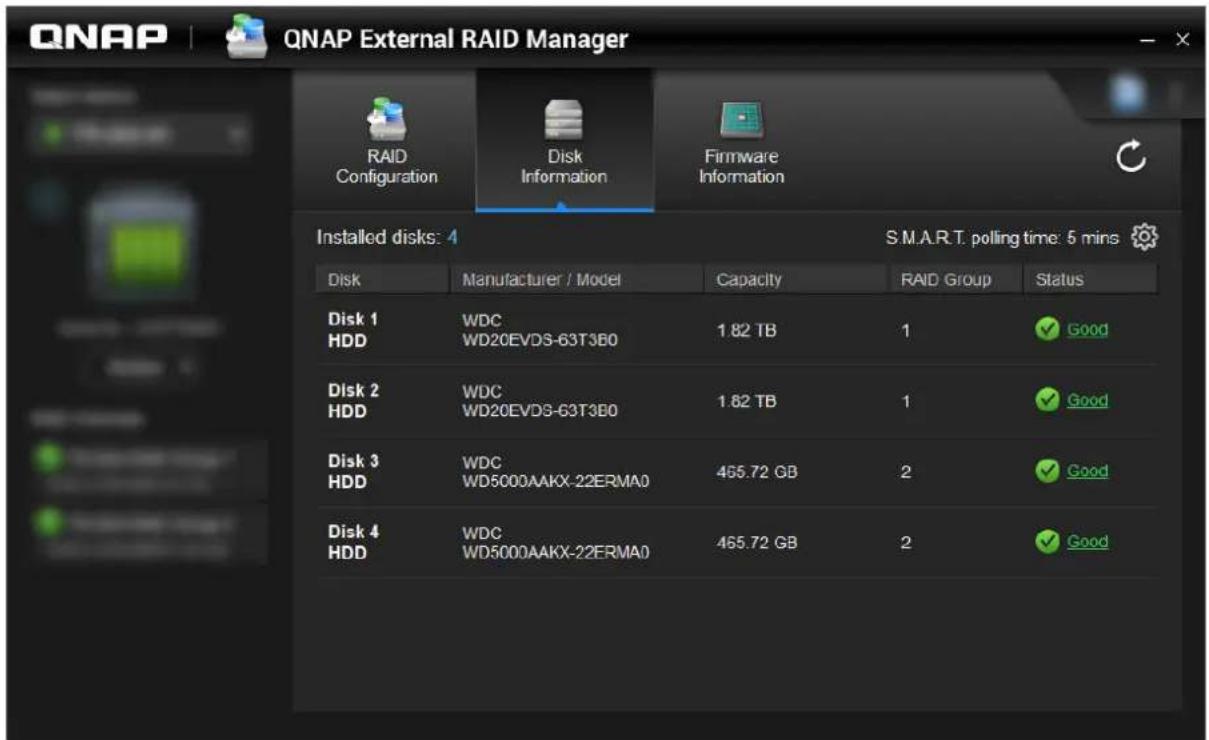Click the refresh icon
This screenshot has height=740, width=1209.
[x=1130, y=159]
